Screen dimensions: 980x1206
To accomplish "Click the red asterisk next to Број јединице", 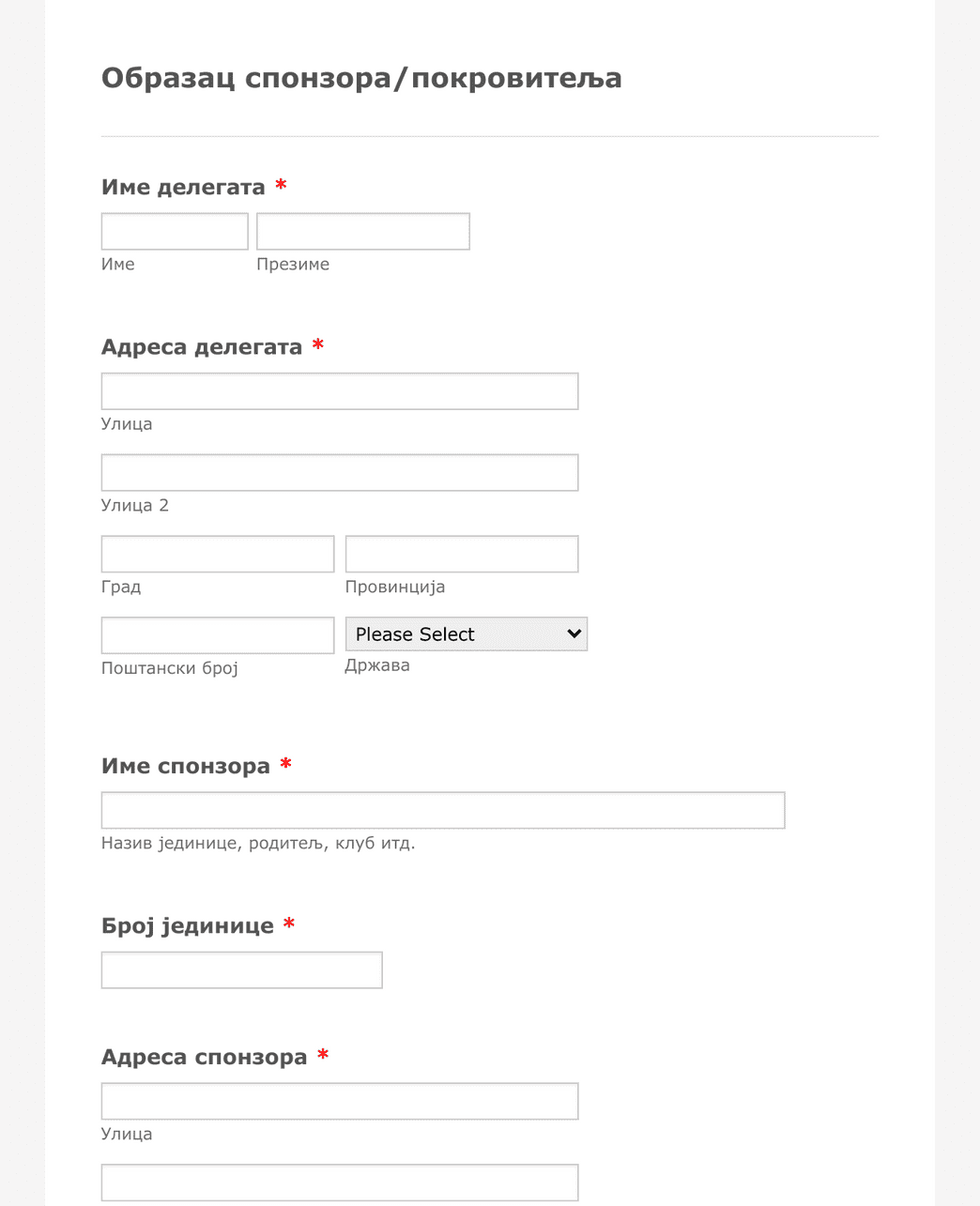I will pos(289,924).
